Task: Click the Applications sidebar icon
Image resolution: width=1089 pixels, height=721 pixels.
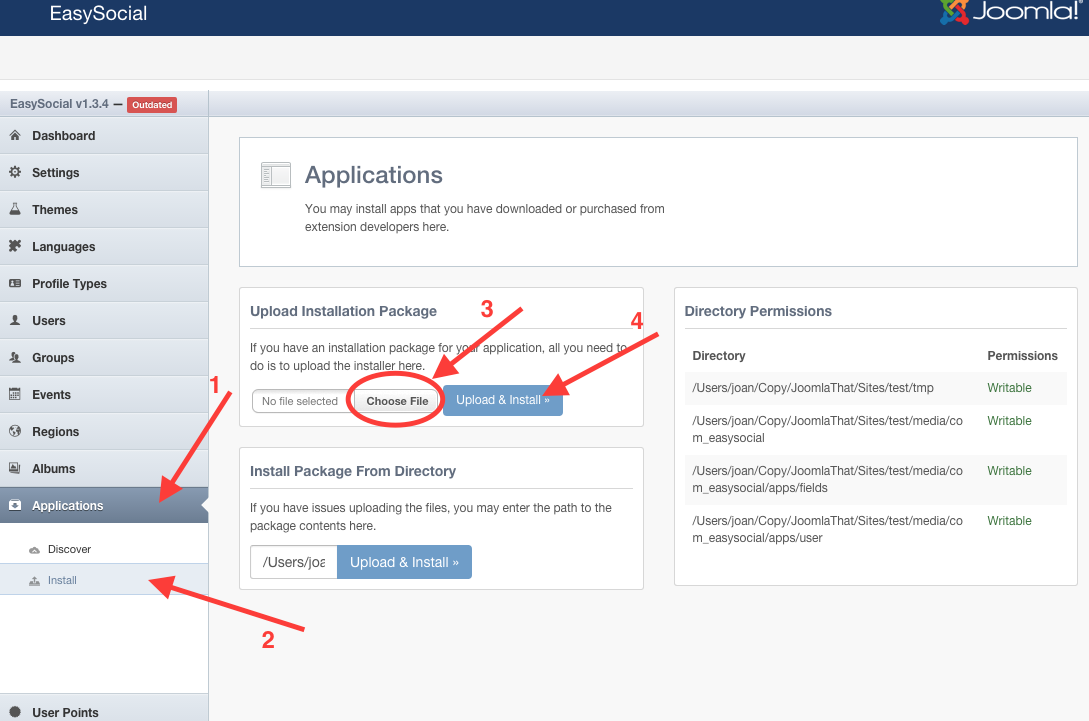Action: (15, 505)
